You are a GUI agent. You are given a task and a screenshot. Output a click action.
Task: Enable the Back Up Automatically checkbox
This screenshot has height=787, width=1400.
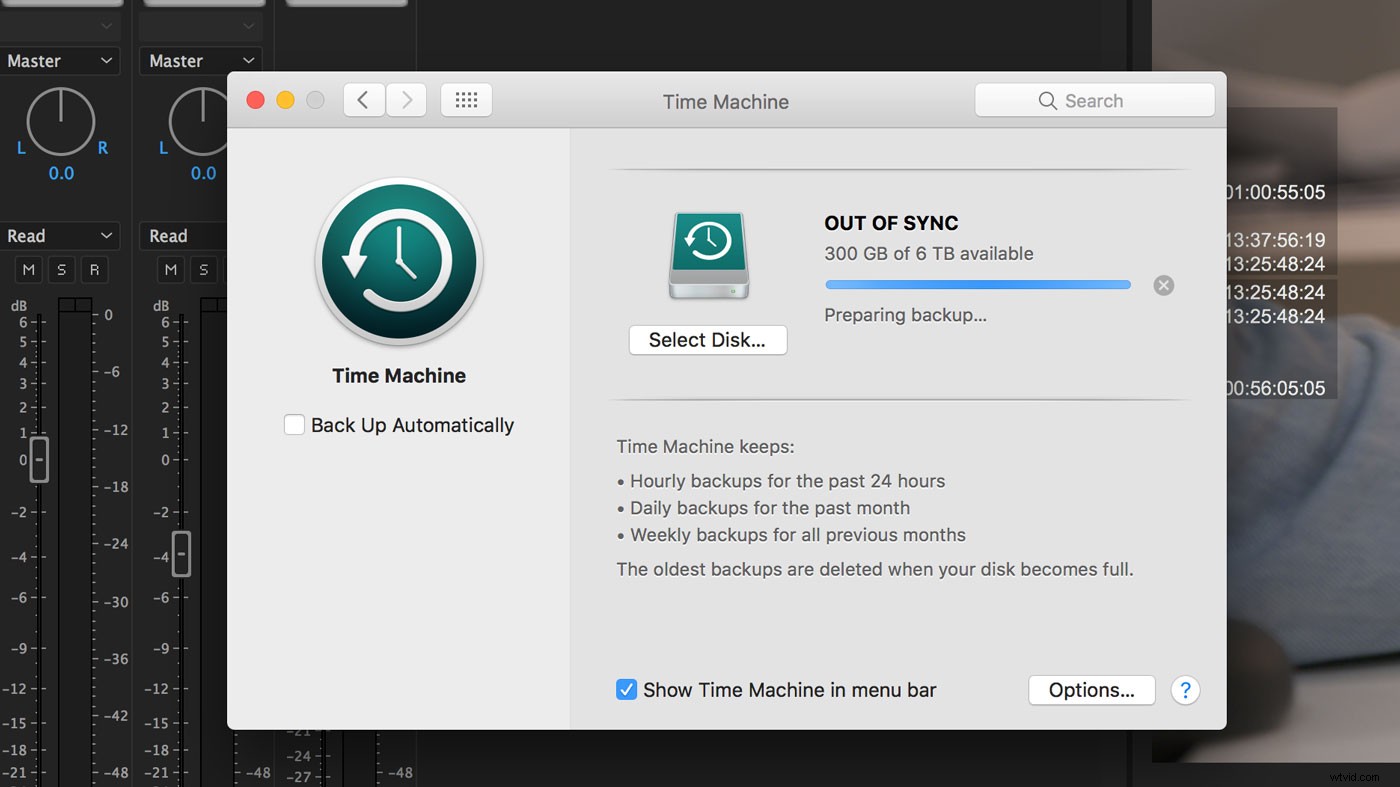(294, 424)
